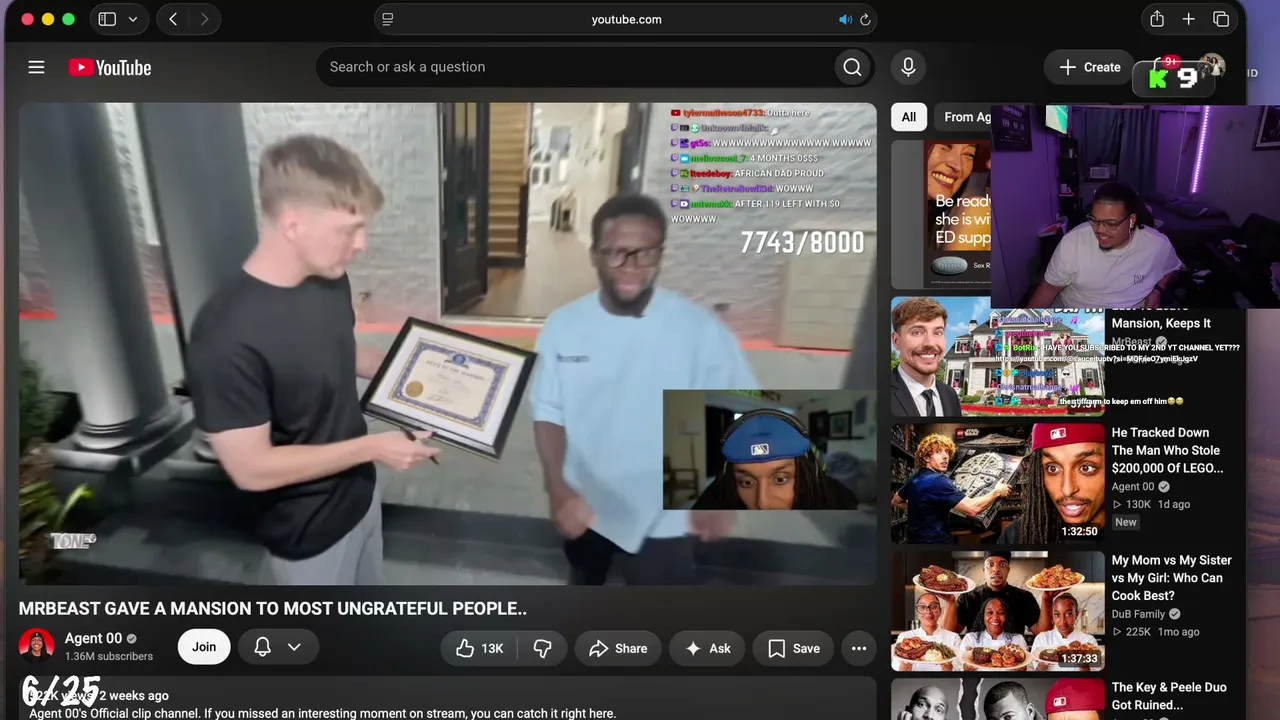Click the verified badge next to DuB Family
Viewport: 1280px width, 720px height.
coord(1175,614)
